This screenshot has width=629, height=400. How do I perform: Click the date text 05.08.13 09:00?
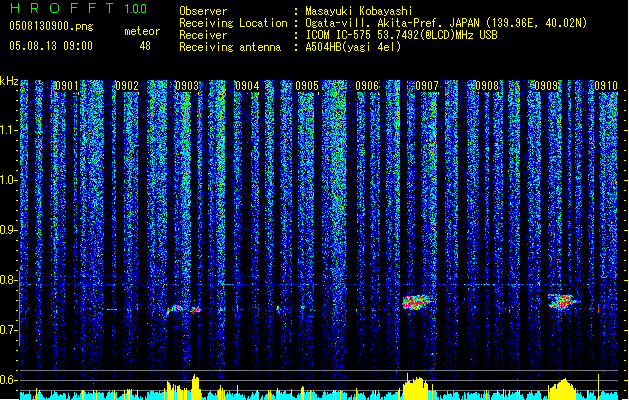click(x=51, y=46)
